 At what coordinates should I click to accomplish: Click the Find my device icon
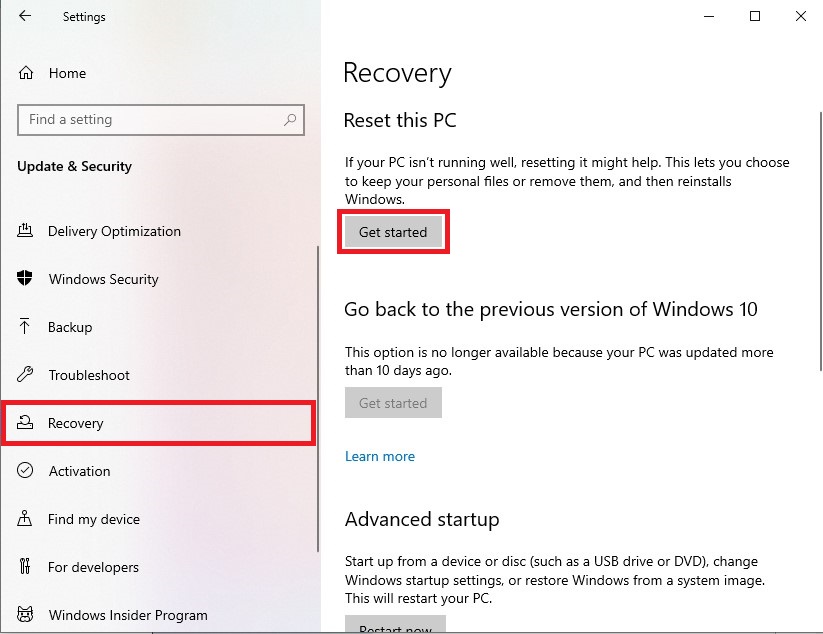coord(25,519)
